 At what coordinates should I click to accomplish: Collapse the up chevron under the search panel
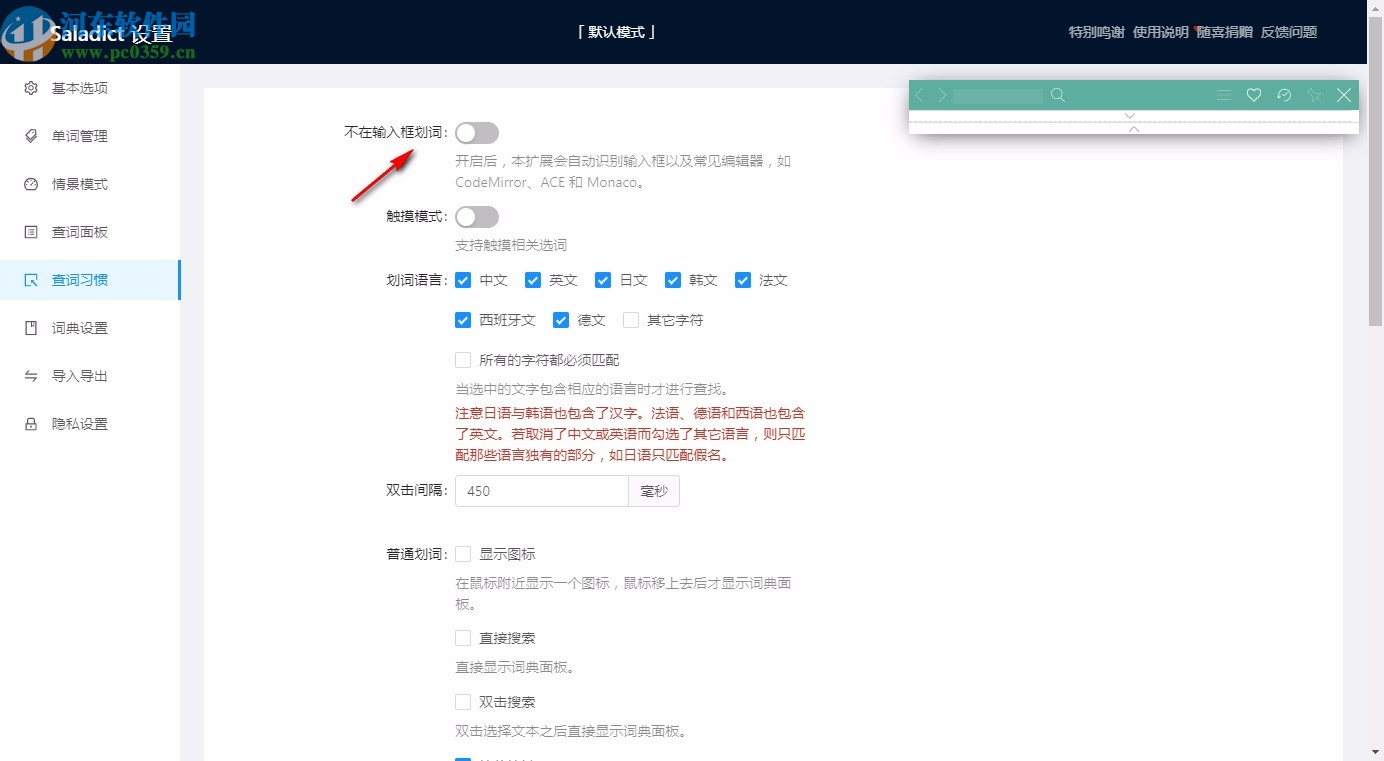(x=1133, y=129)
